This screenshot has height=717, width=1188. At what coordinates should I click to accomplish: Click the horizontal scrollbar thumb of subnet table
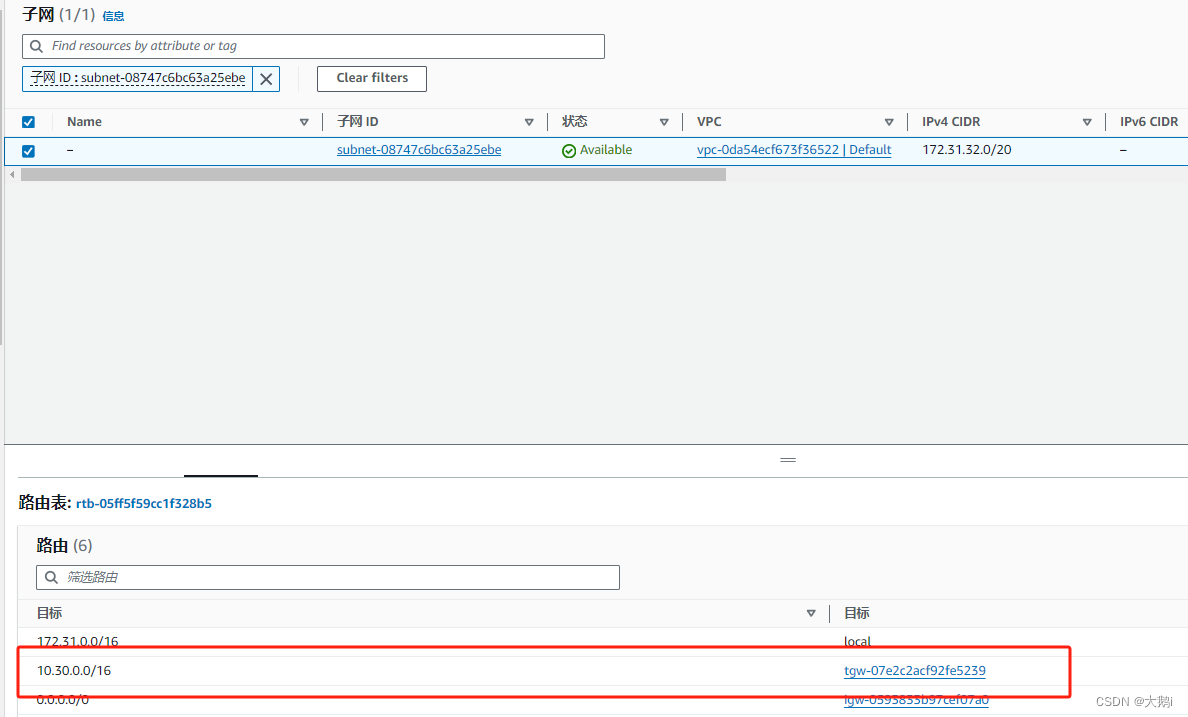(374, 174)
